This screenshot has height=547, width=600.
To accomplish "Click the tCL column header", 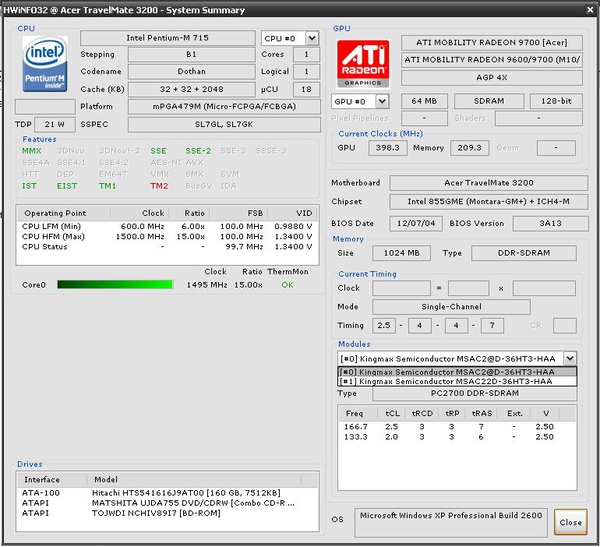I will pyautogui.click(x=393, y=413).
